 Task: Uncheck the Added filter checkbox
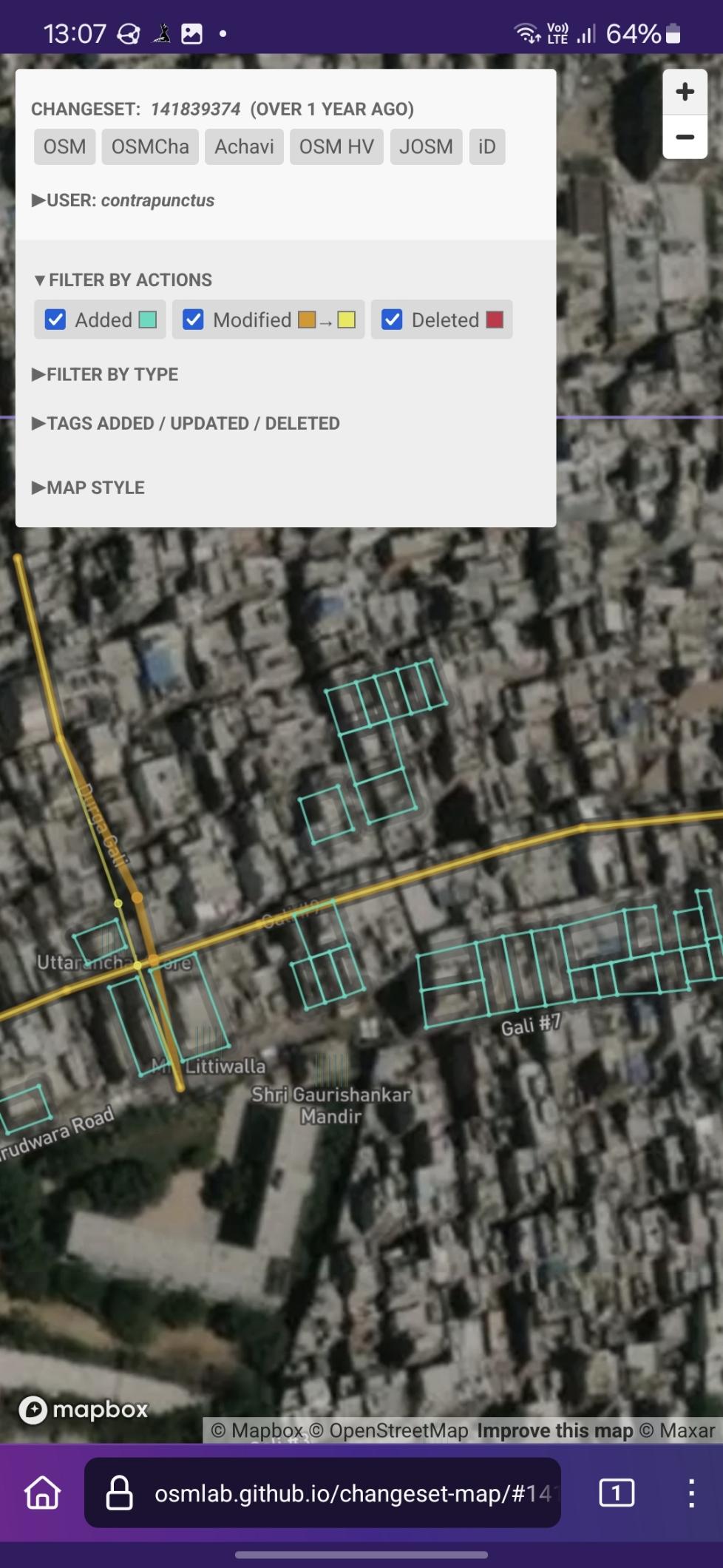(55, 320)
